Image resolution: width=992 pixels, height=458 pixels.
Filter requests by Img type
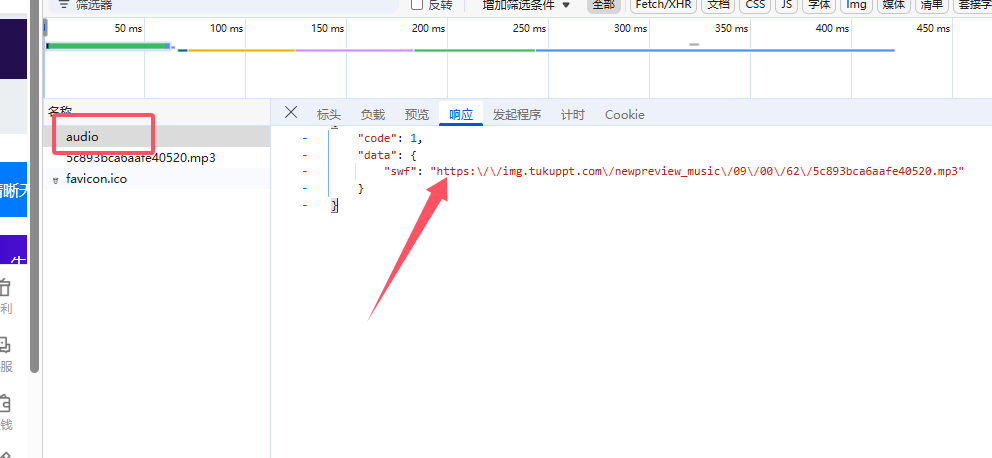click(855, 5)
